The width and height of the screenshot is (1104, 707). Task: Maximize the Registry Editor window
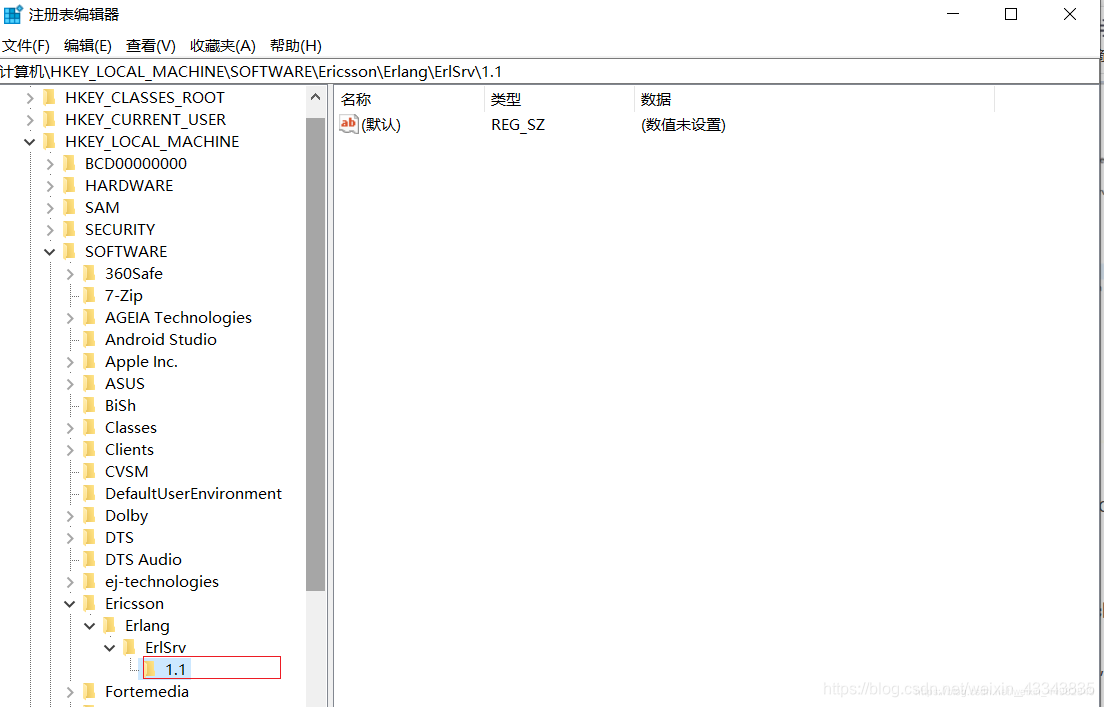tap(1011, 14)
